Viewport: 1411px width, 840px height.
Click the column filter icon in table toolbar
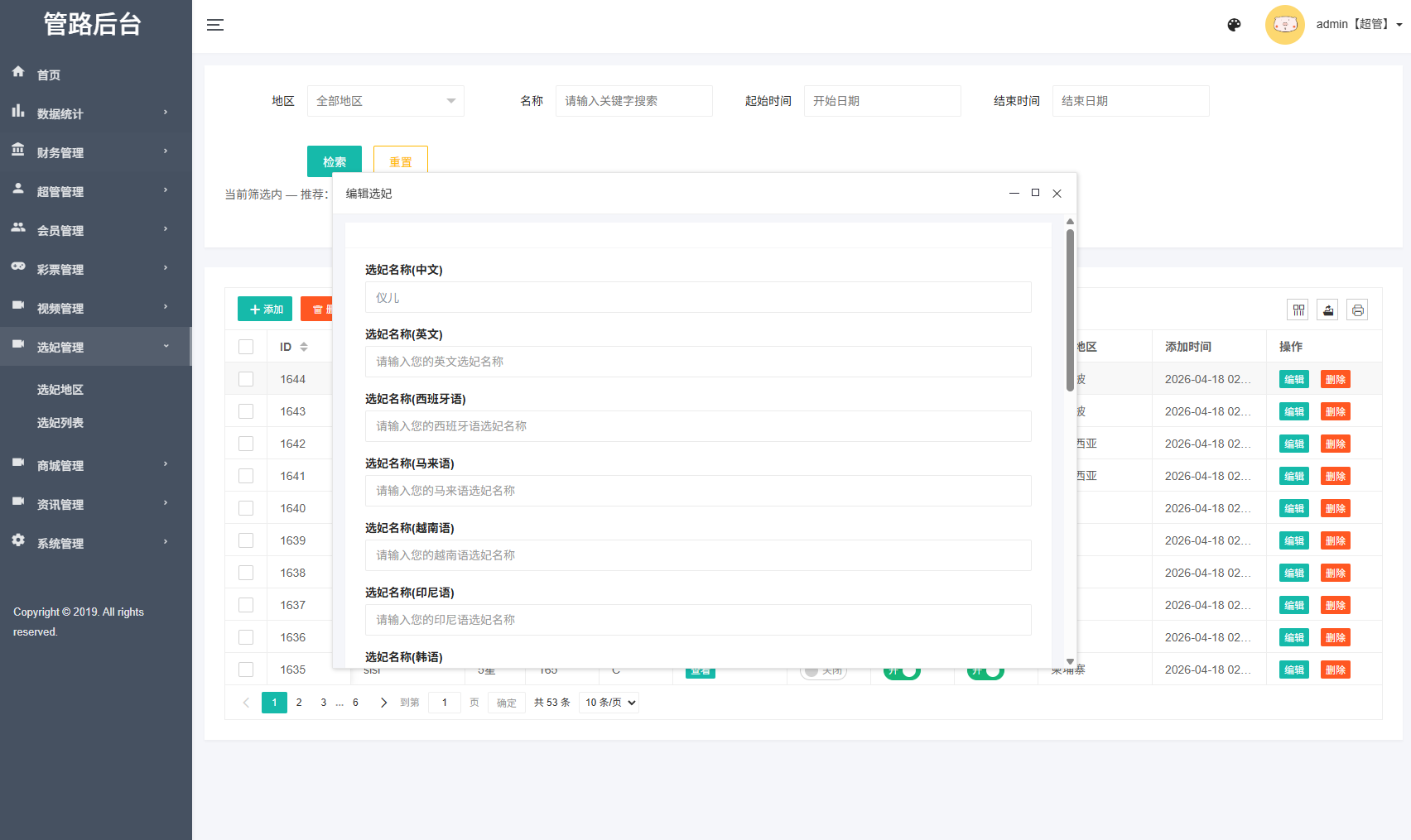(1298, 310)
